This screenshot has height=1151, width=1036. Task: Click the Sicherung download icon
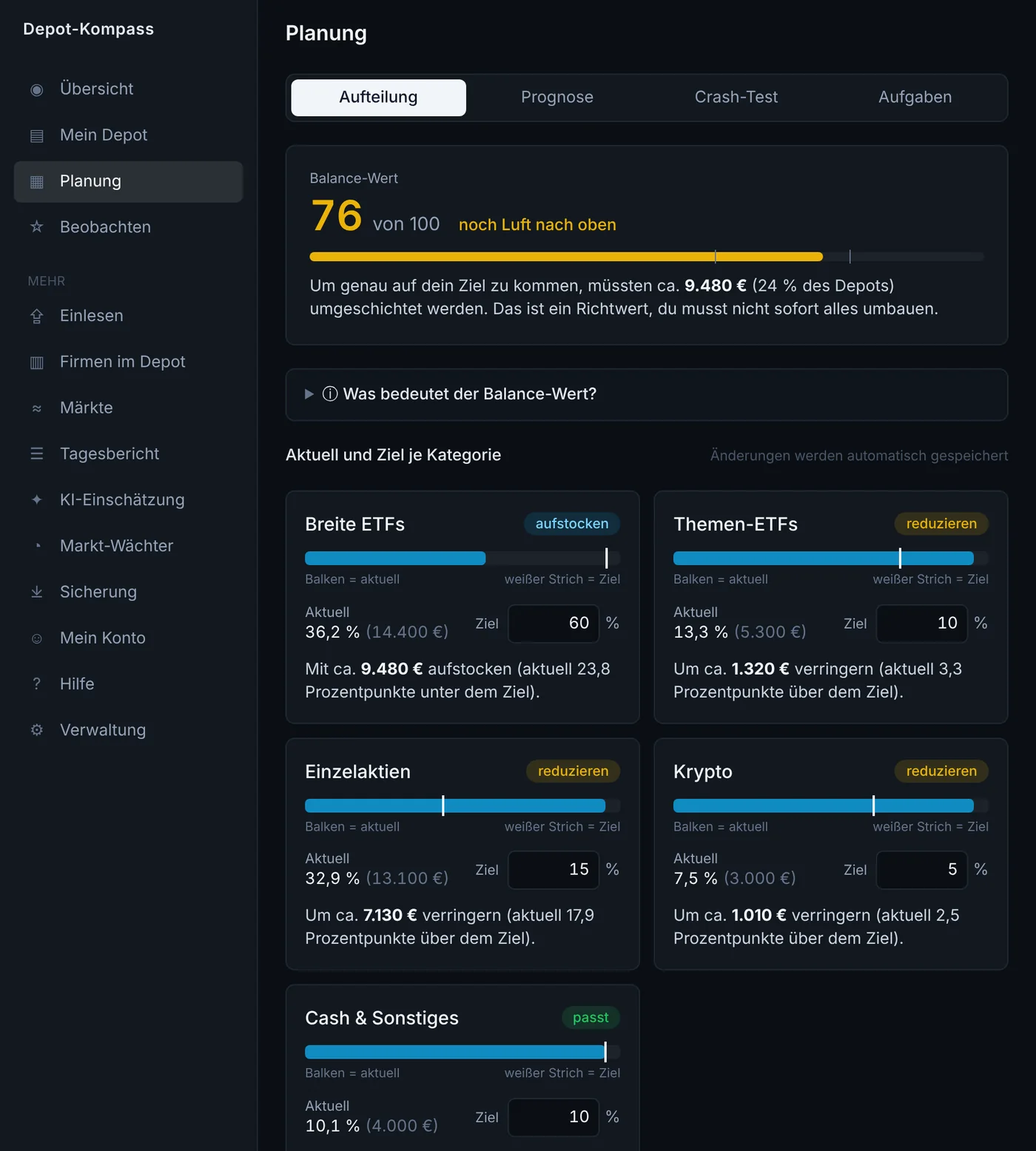[x=36, y=592]
